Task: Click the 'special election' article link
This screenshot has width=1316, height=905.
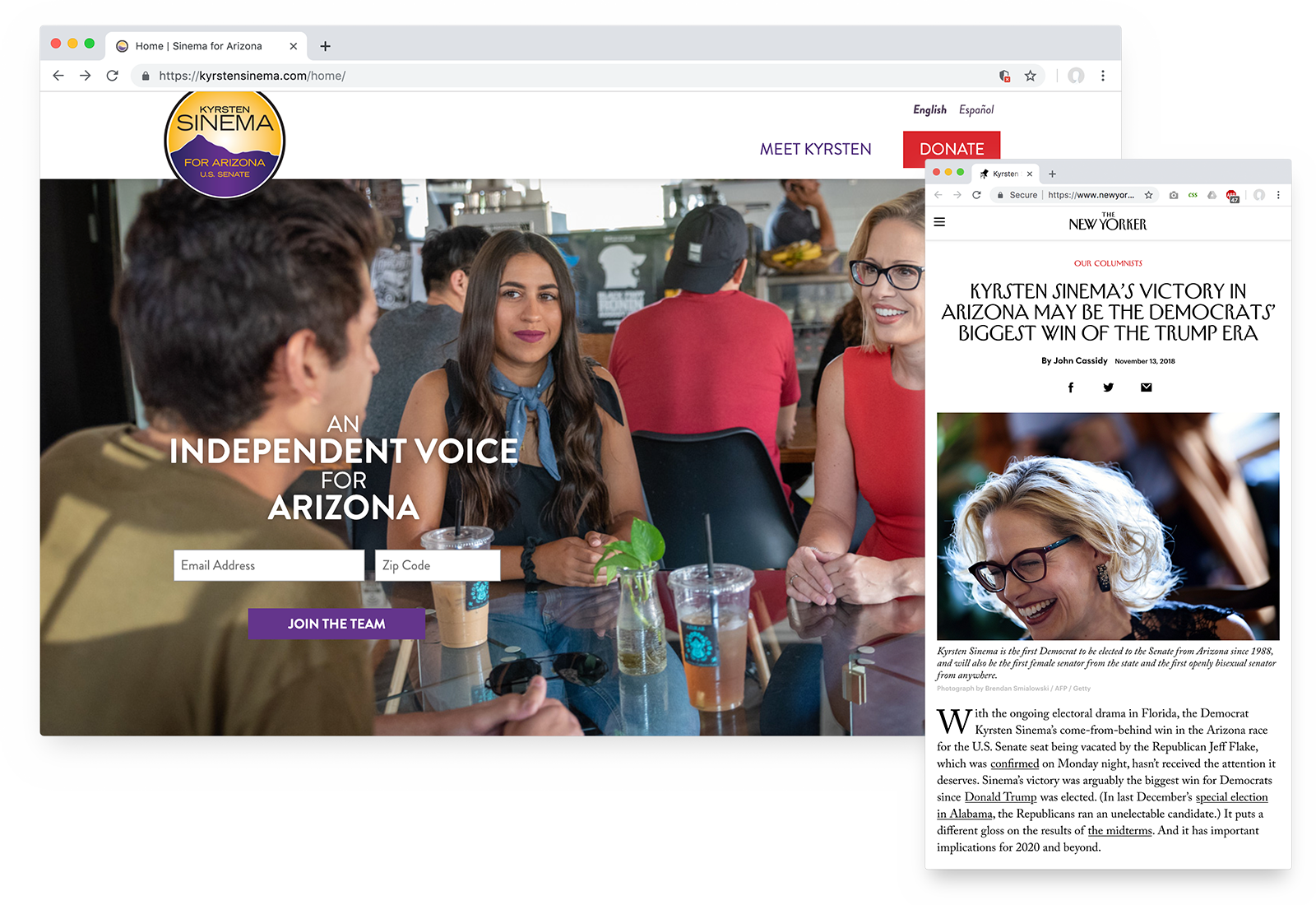Action: click(1231, 797)
